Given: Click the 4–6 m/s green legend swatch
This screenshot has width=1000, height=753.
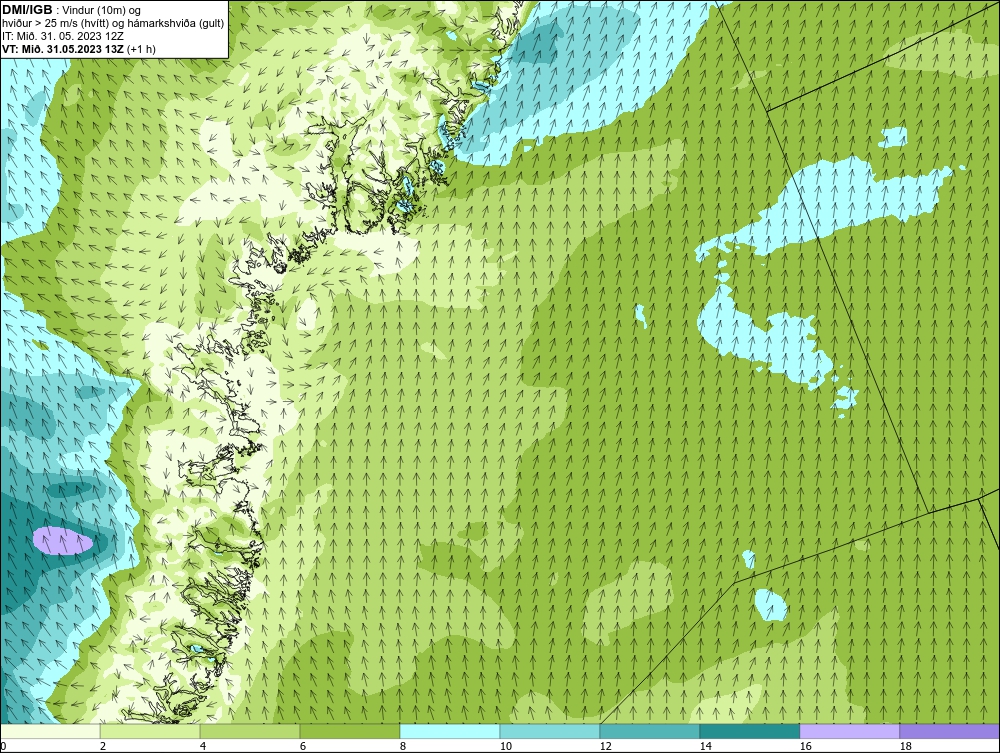Looking at the screenshot, I should pos(250,731).
